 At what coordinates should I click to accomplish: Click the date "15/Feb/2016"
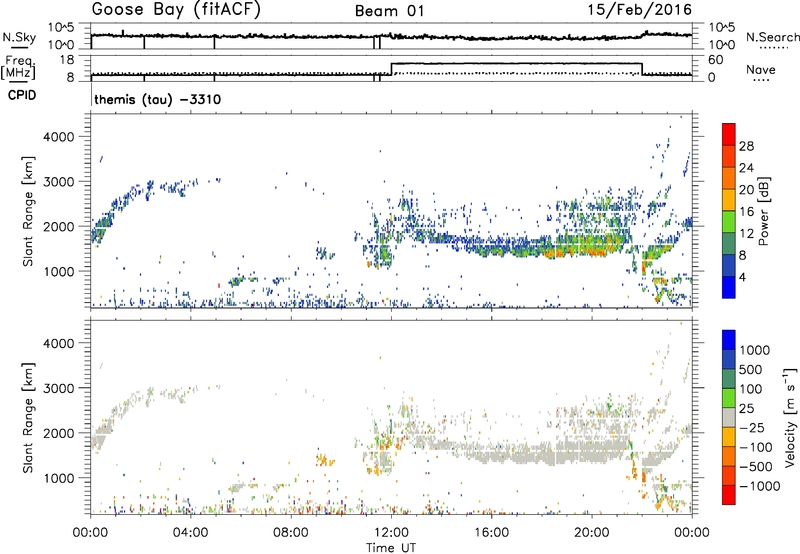640,9
